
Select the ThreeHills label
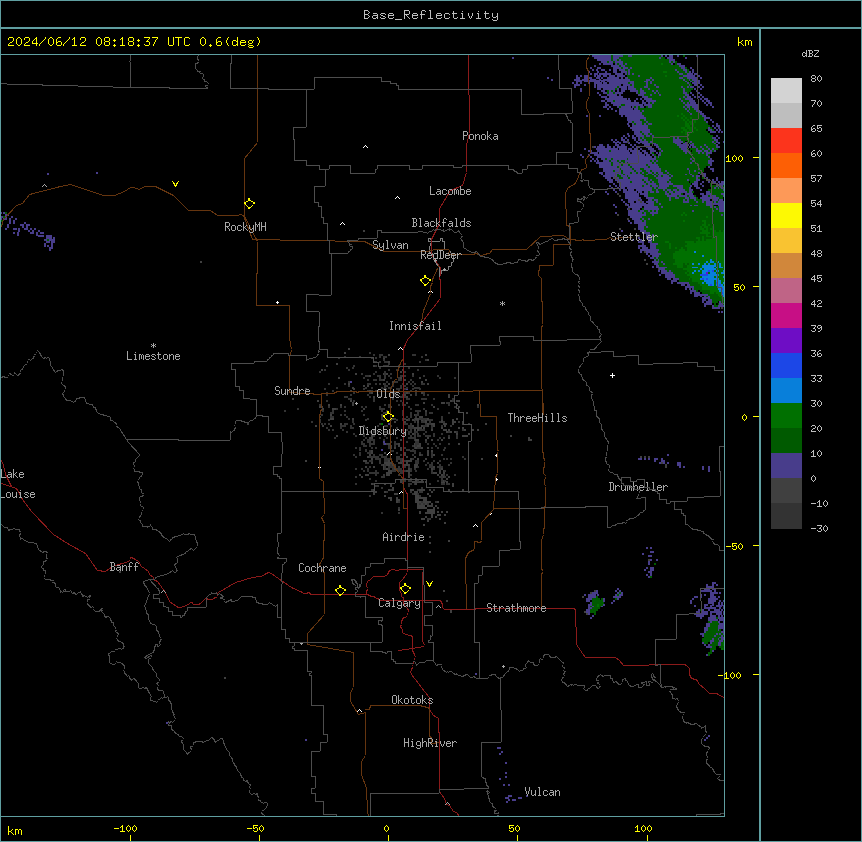tap(537, 418)
